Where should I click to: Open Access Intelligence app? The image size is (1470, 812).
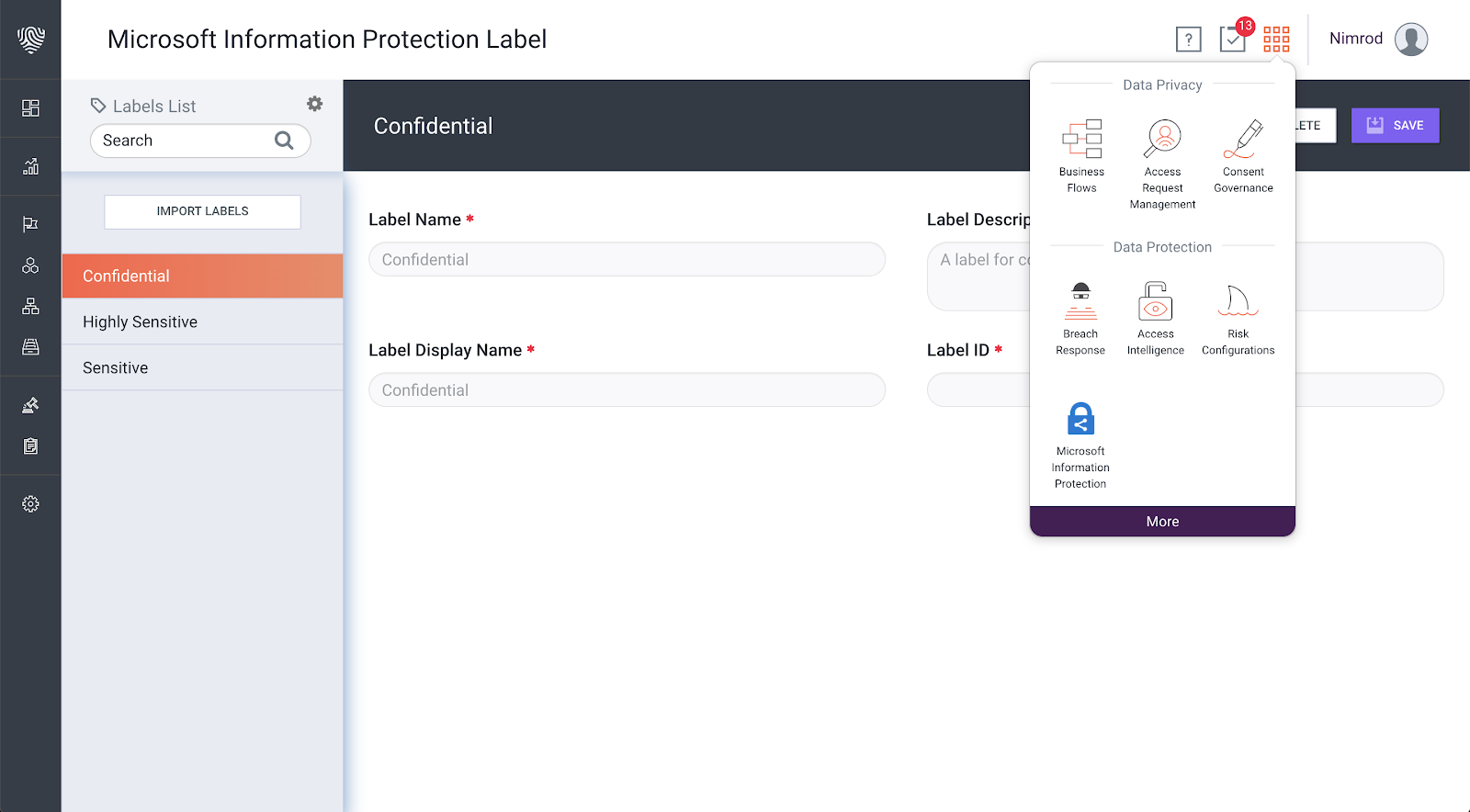(1155, 319)
